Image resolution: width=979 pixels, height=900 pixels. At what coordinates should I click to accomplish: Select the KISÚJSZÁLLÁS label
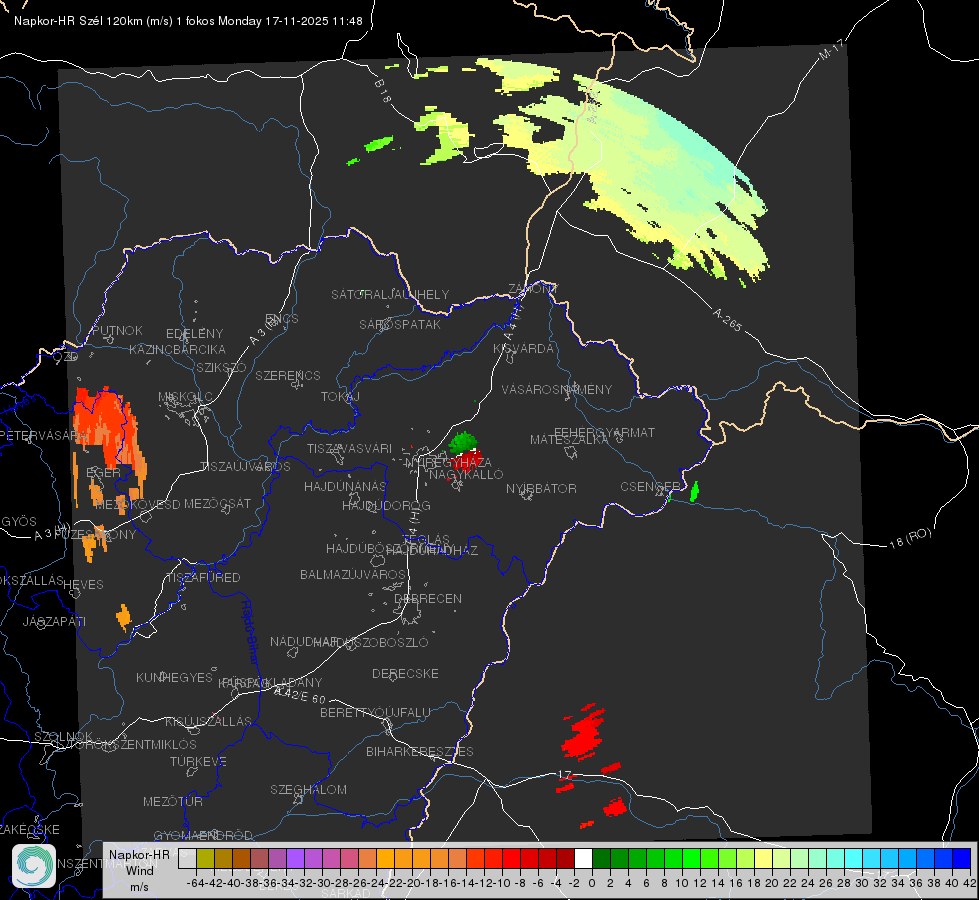[209, 721]
